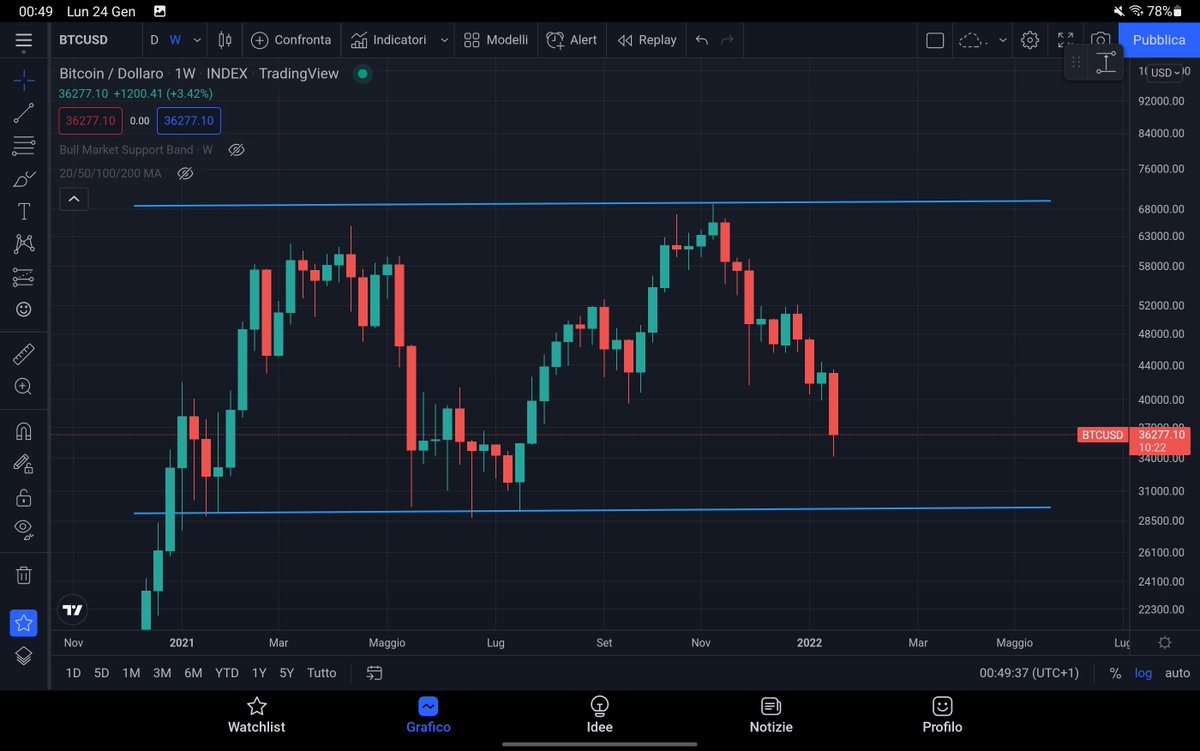The width and height of the screenshot is (1200, 751).
Task: Activate the zoom in tool
Action: click(24, 386)
